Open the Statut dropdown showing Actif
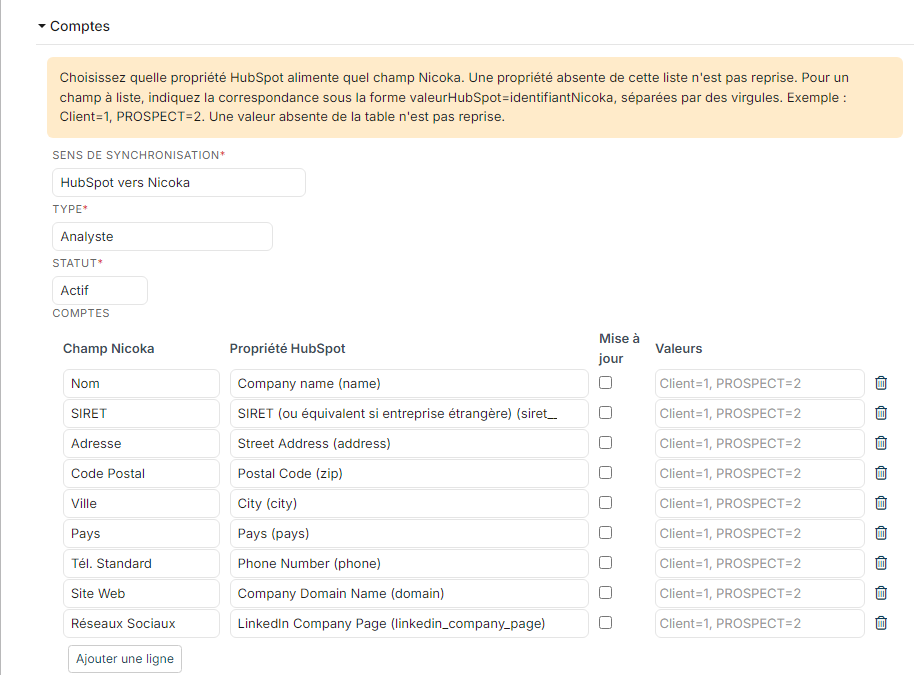The width and height of the screenshot is (920, 675). coord(100,291)
